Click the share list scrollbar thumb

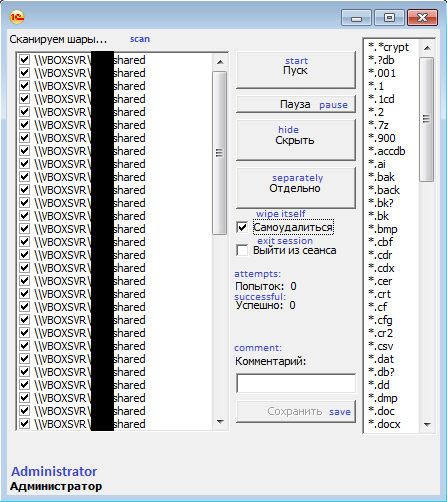pyautogui.click(x=220, y=153)
